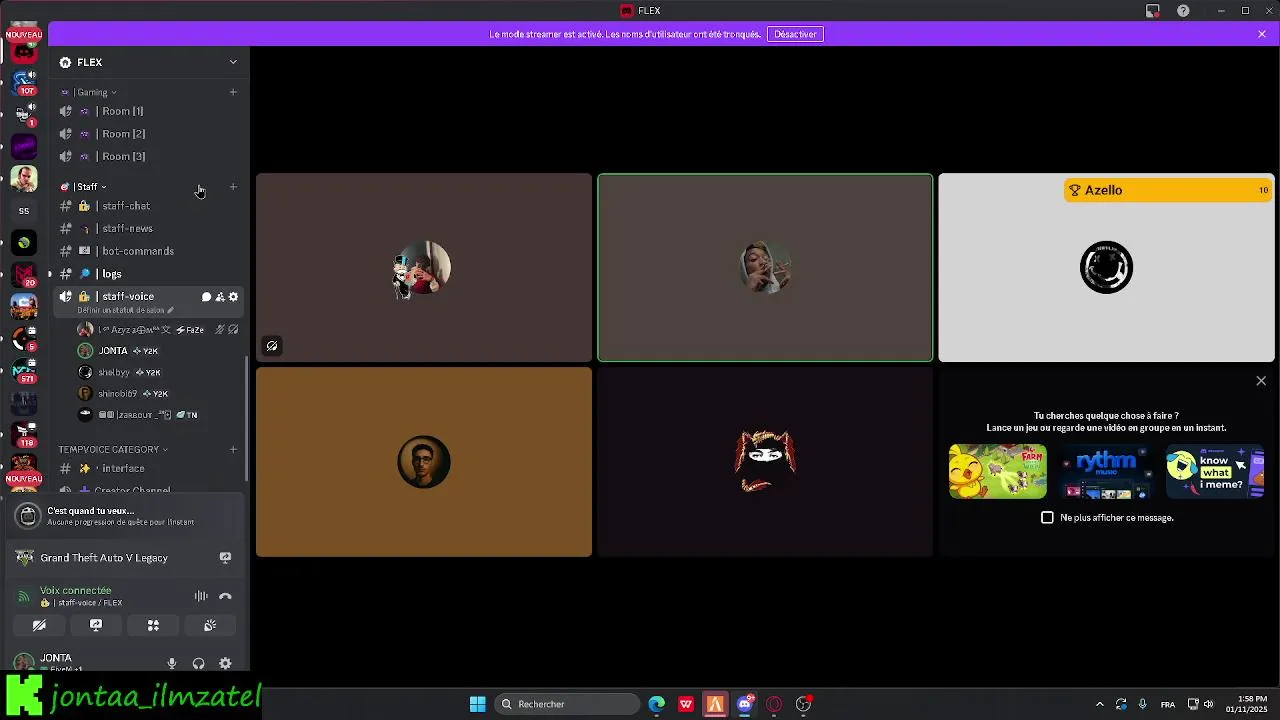Launch the Farm duck game activity
1280x720 pixels.
tap(998, 472)
